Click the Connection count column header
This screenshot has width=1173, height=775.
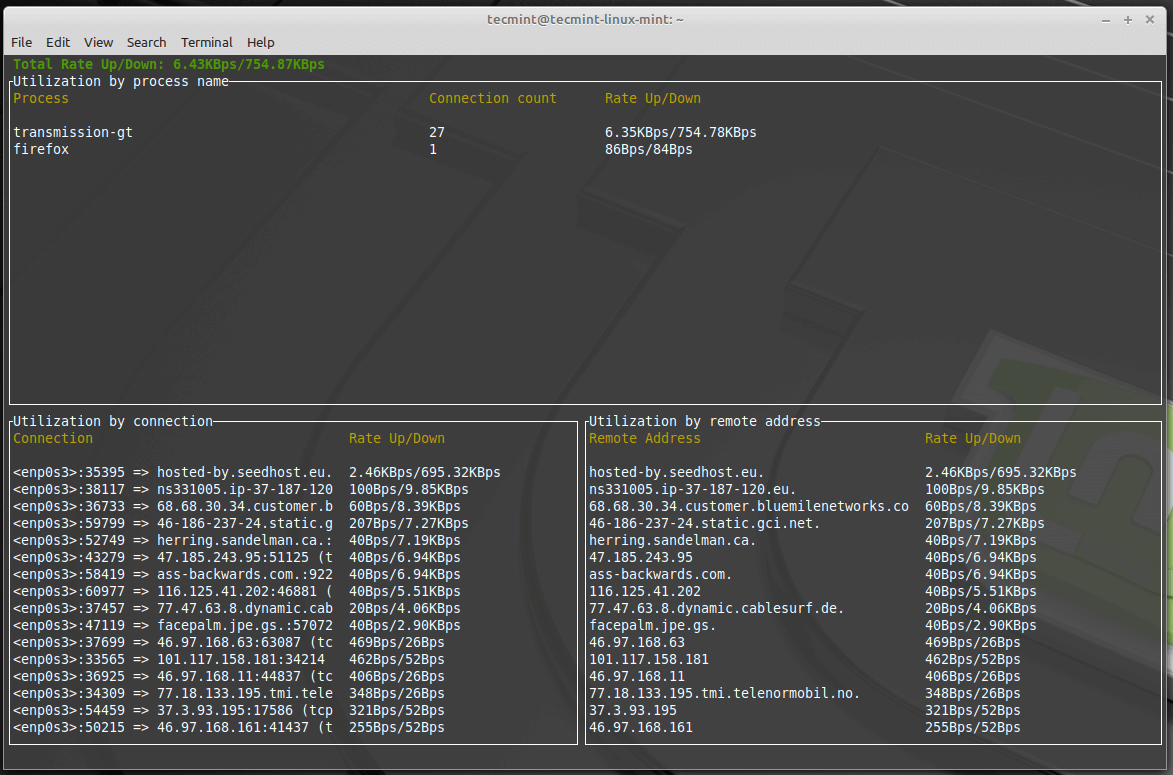click(493, 98)
